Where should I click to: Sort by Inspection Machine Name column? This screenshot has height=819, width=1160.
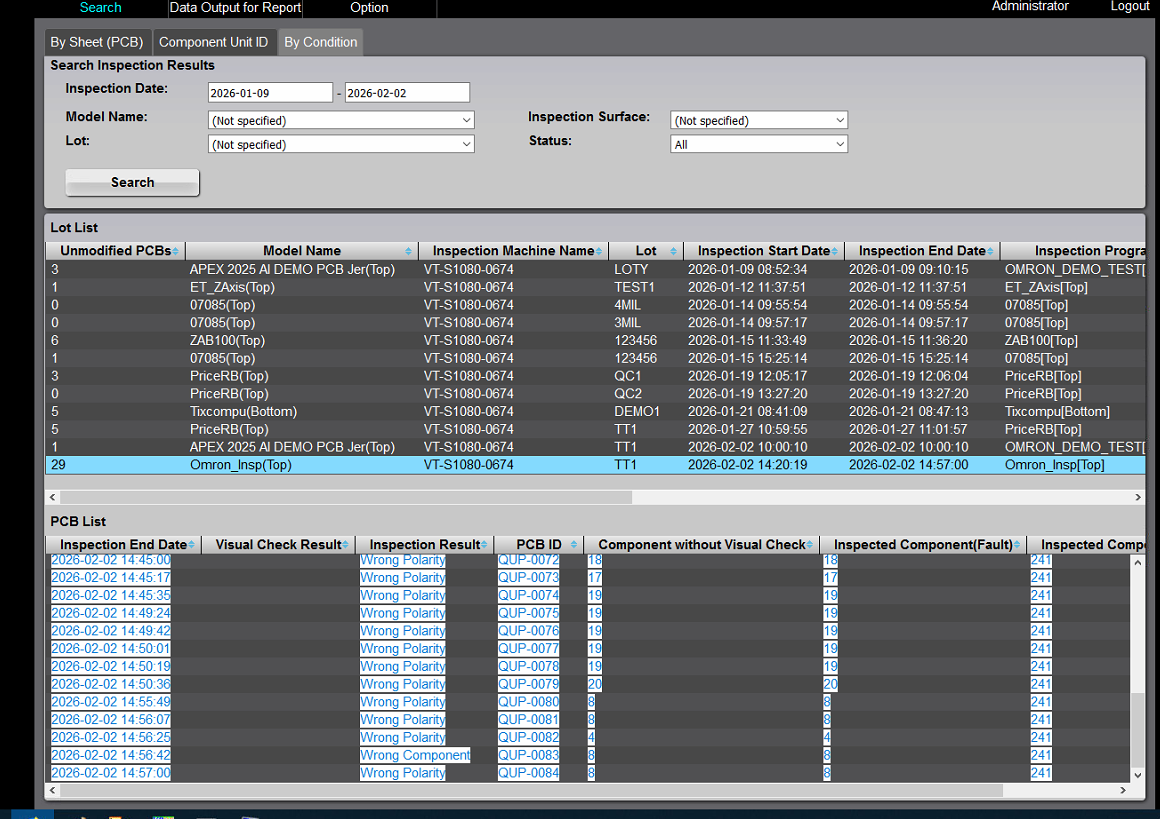[x=513, y=251]
